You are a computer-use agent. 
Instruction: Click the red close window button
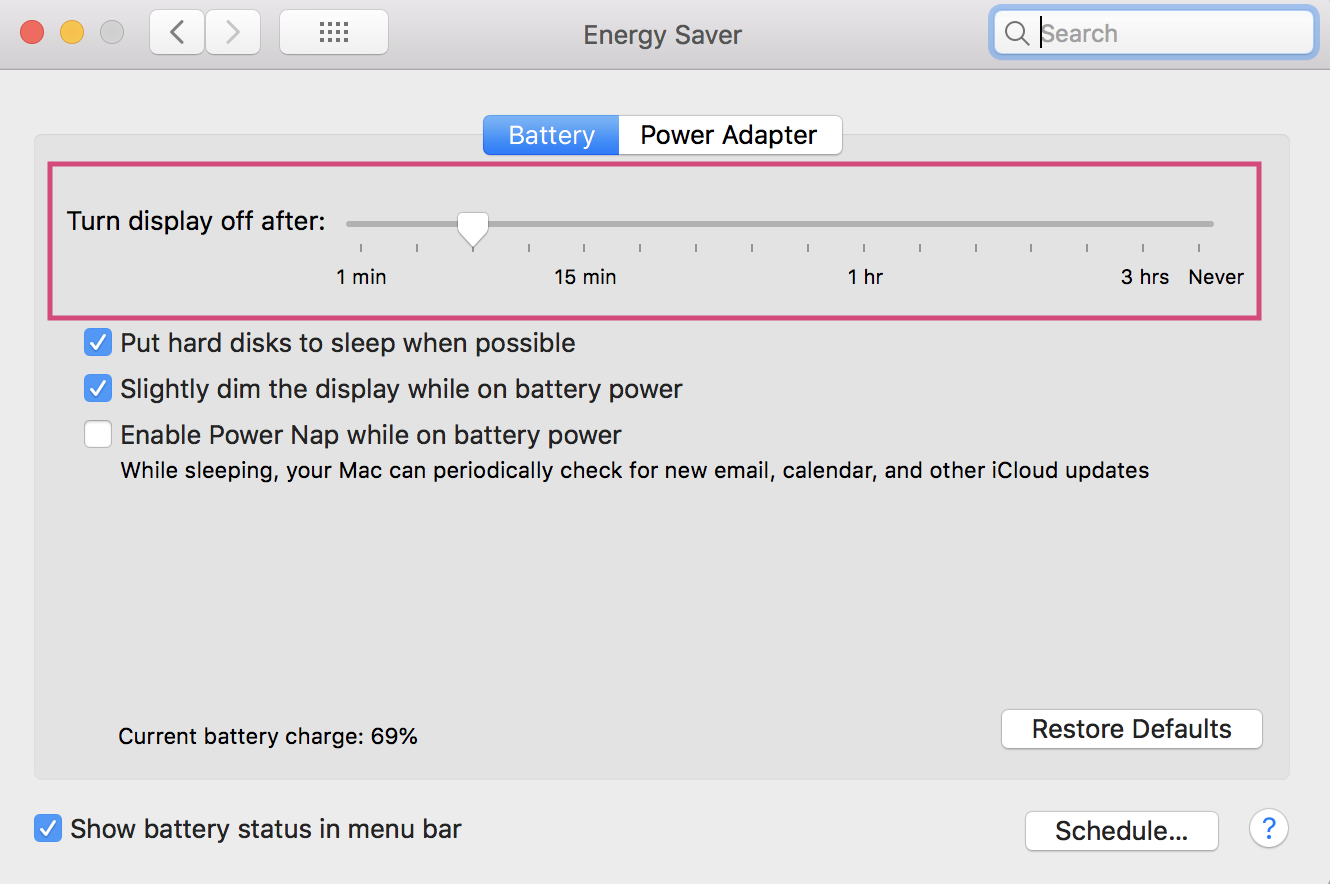click(x=32, y=33)
